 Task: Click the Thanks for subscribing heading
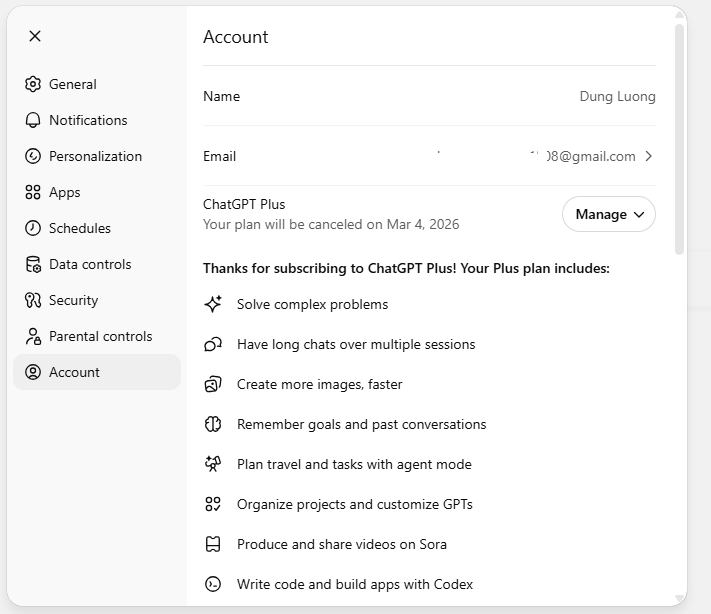pyautogui.click(x=406, y=268)
